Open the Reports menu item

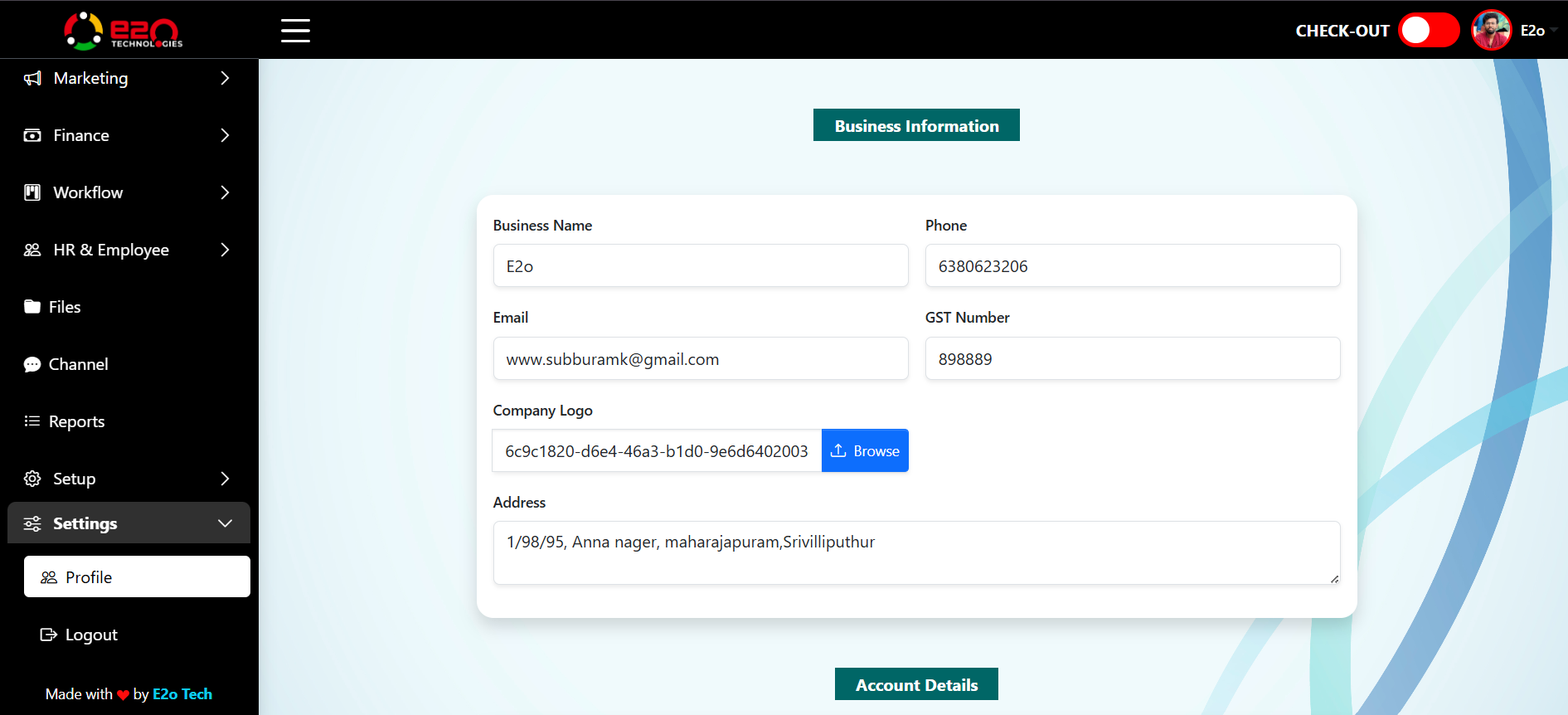point(76,421)
